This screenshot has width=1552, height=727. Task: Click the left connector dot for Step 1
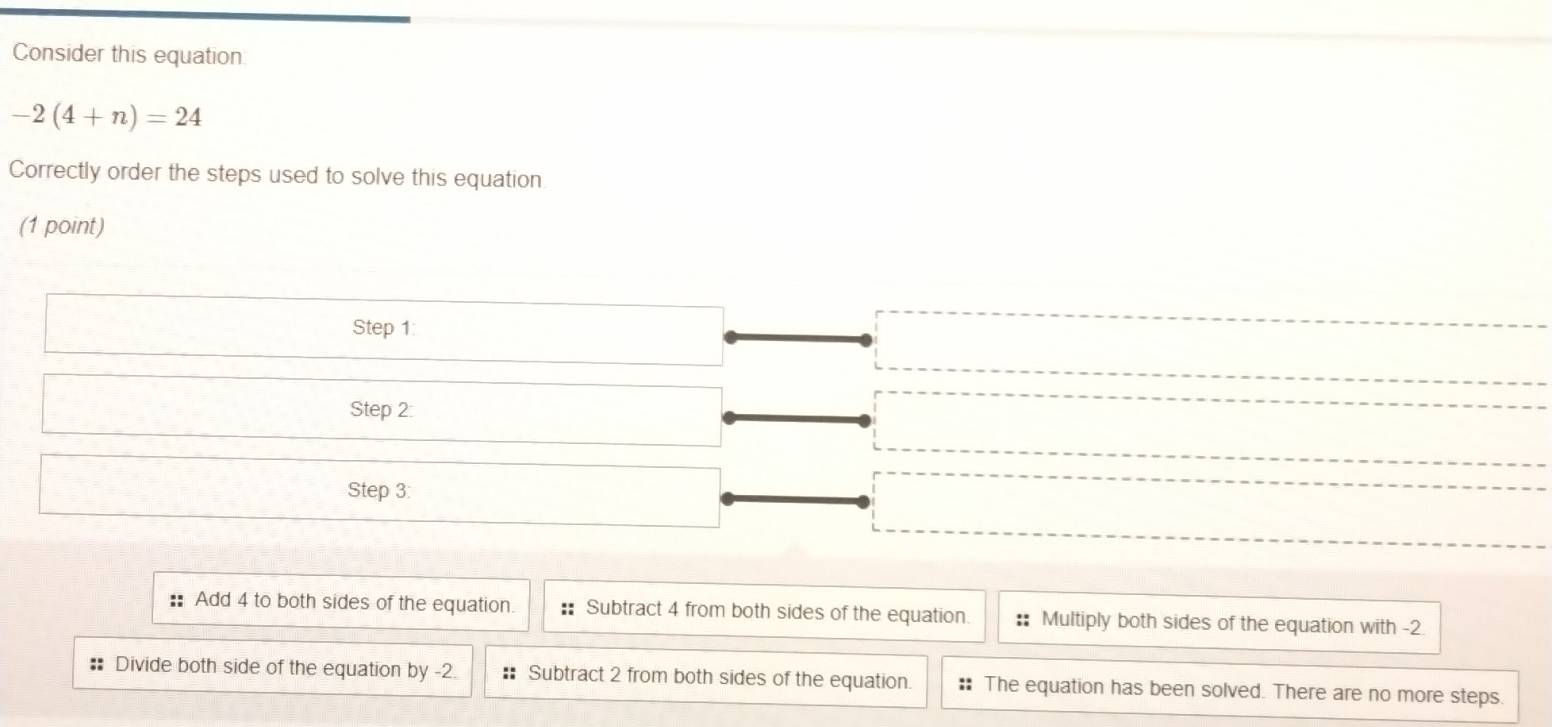(x=729, y=338)
